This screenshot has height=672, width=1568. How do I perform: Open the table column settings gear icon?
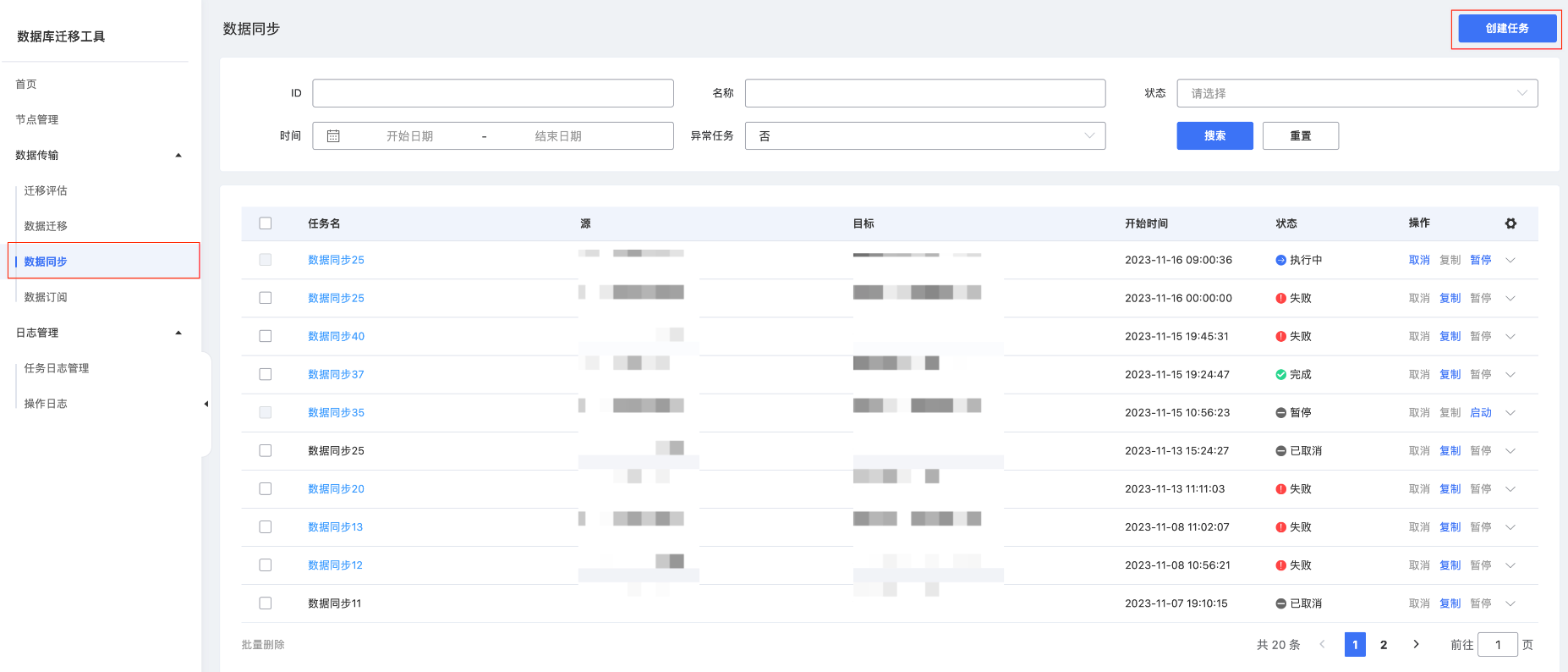1510,223
